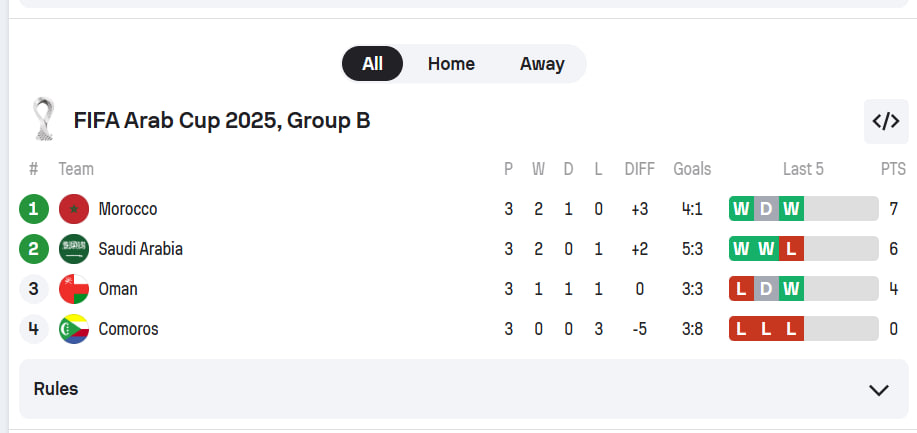Click the Comoros team row name

(x=128, y=329)
